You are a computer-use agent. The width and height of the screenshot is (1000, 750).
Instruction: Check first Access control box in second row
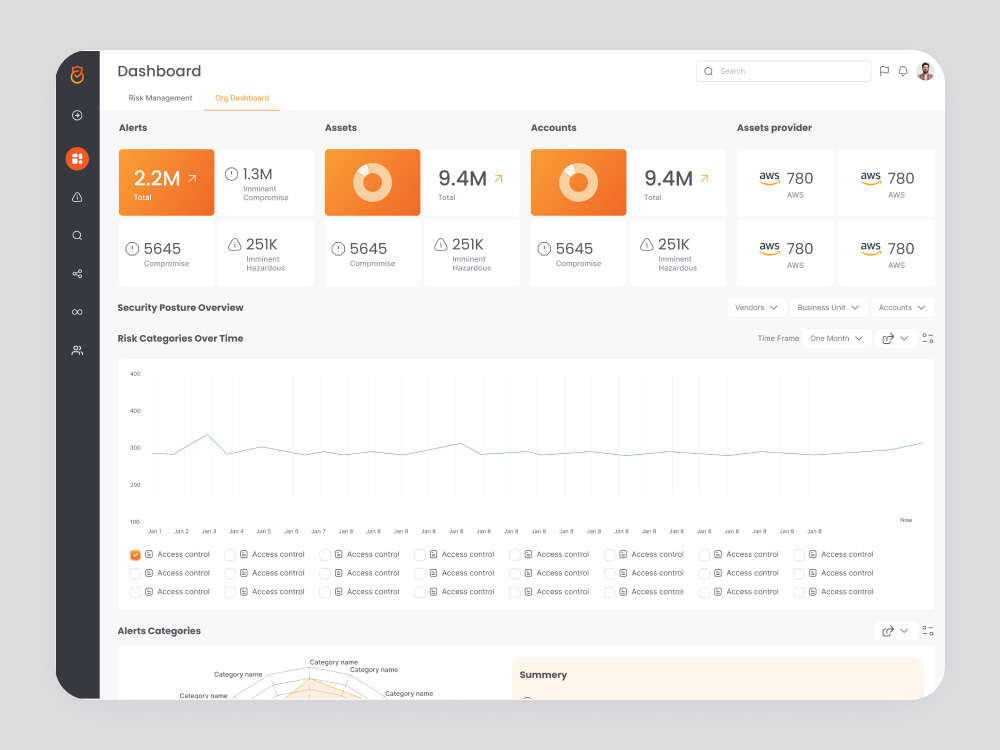tap(135, 573)
